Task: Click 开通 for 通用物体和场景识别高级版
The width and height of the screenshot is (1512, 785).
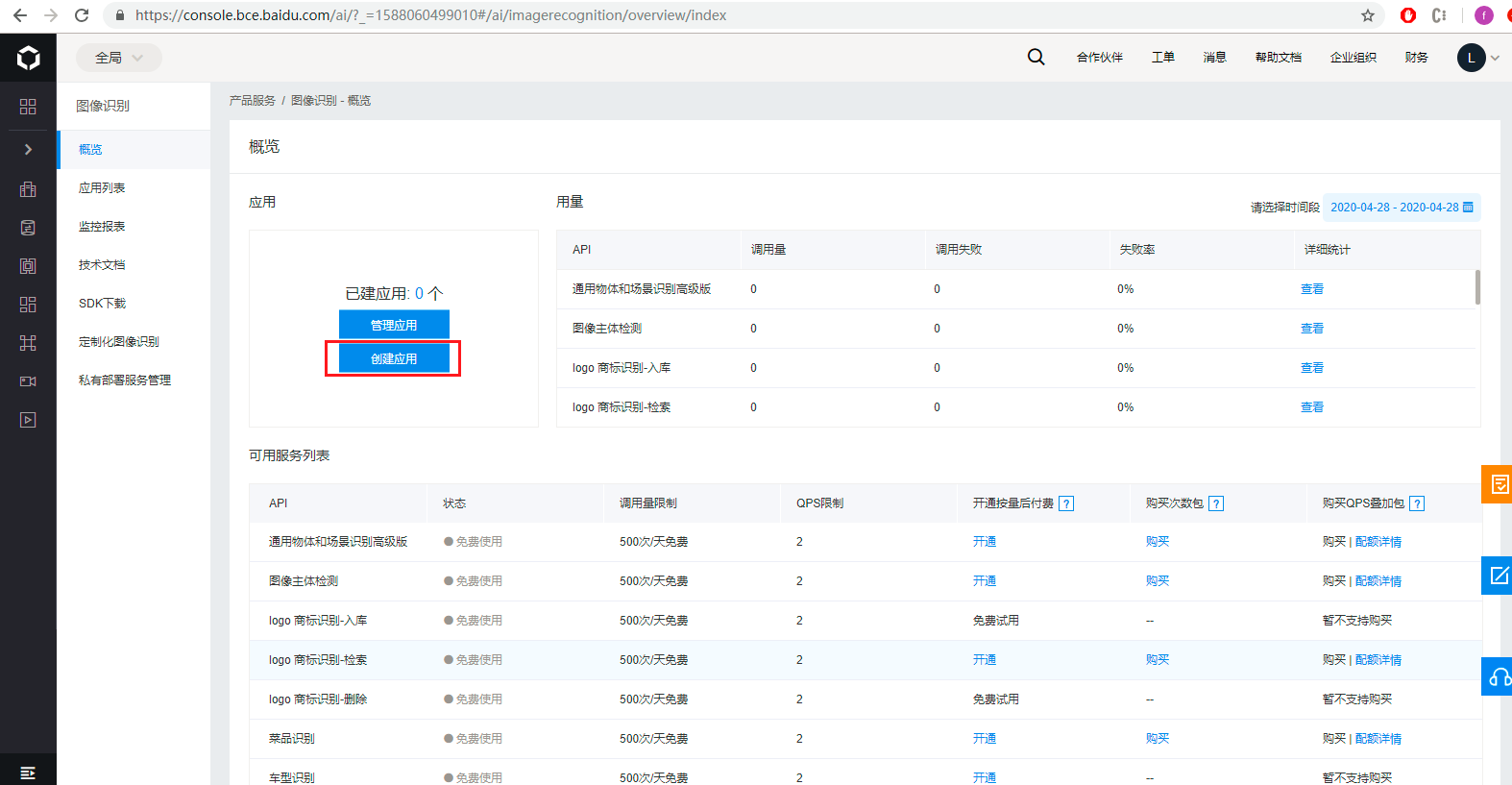Action: pyautogui.click(x=984, y=542)
